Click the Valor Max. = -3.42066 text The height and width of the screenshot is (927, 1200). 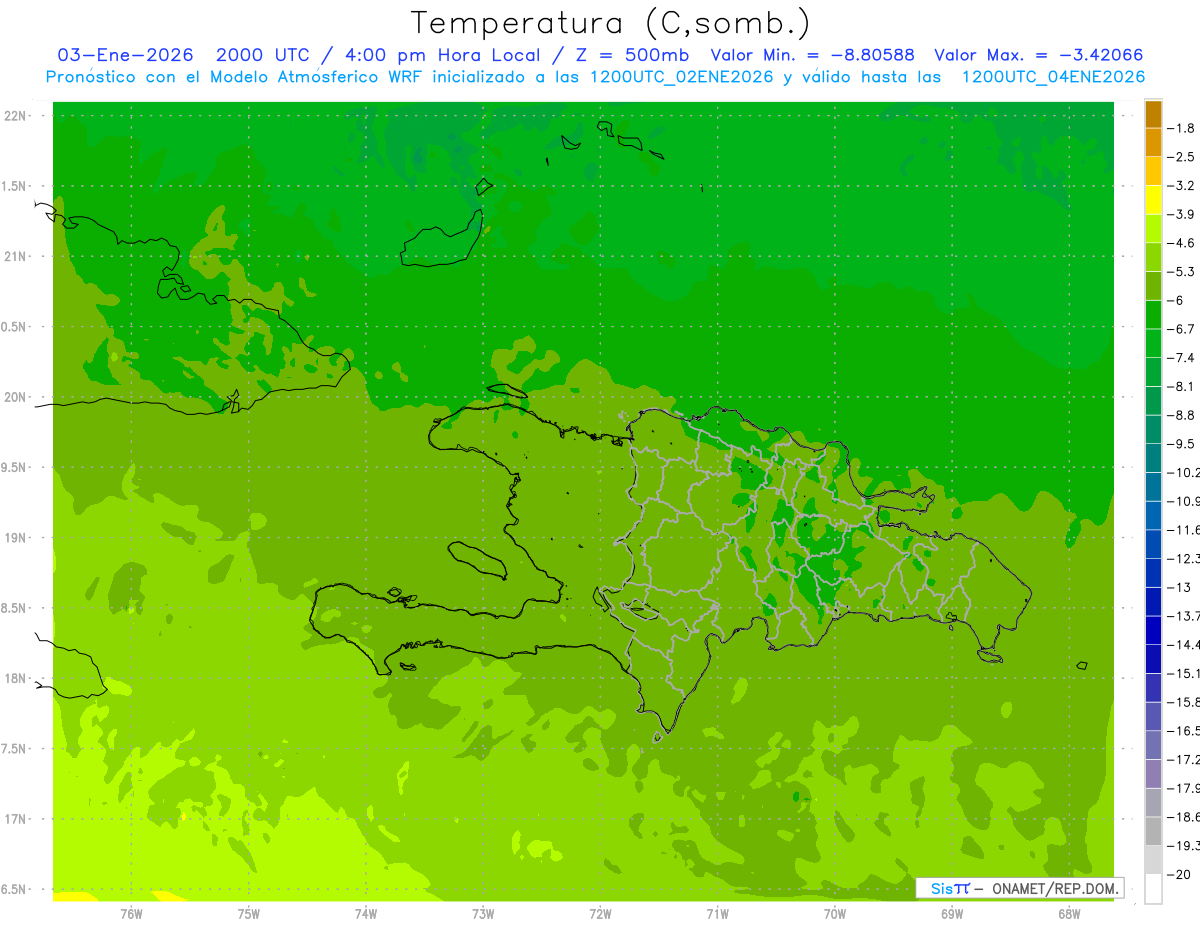[1038, 55]
